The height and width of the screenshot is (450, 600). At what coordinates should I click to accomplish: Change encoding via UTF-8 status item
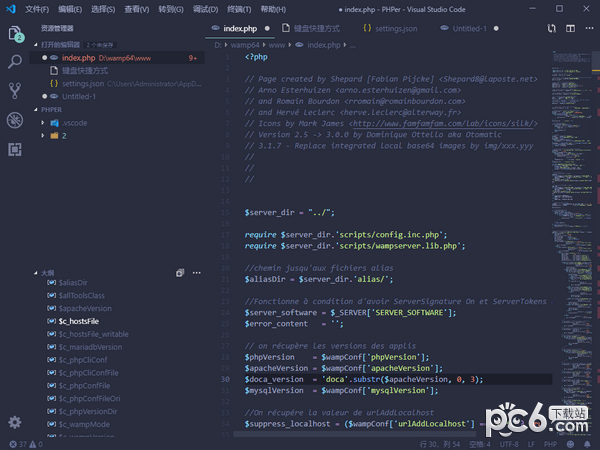509,444
